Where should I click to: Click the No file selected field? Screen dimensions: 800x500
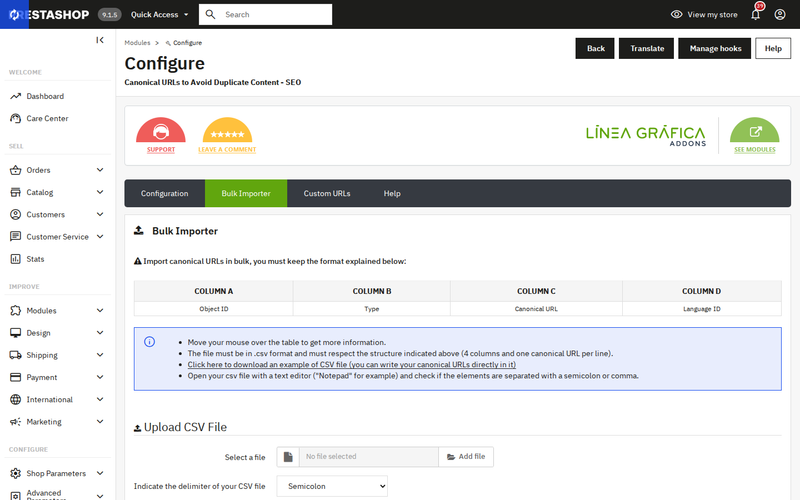369,457
